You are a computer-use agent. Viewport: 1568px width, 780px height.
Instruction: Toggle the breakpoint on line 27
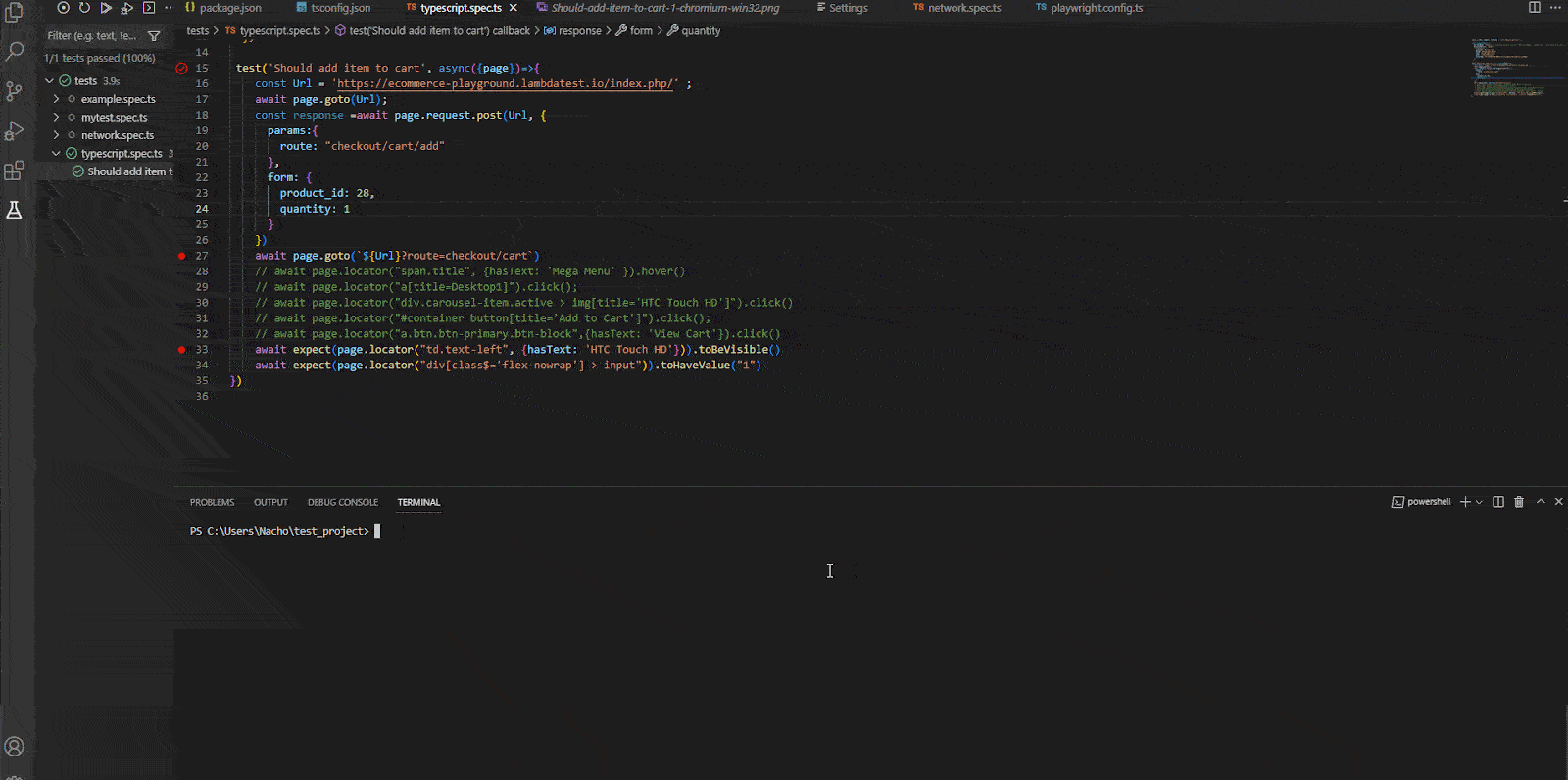tap(181, 256)
